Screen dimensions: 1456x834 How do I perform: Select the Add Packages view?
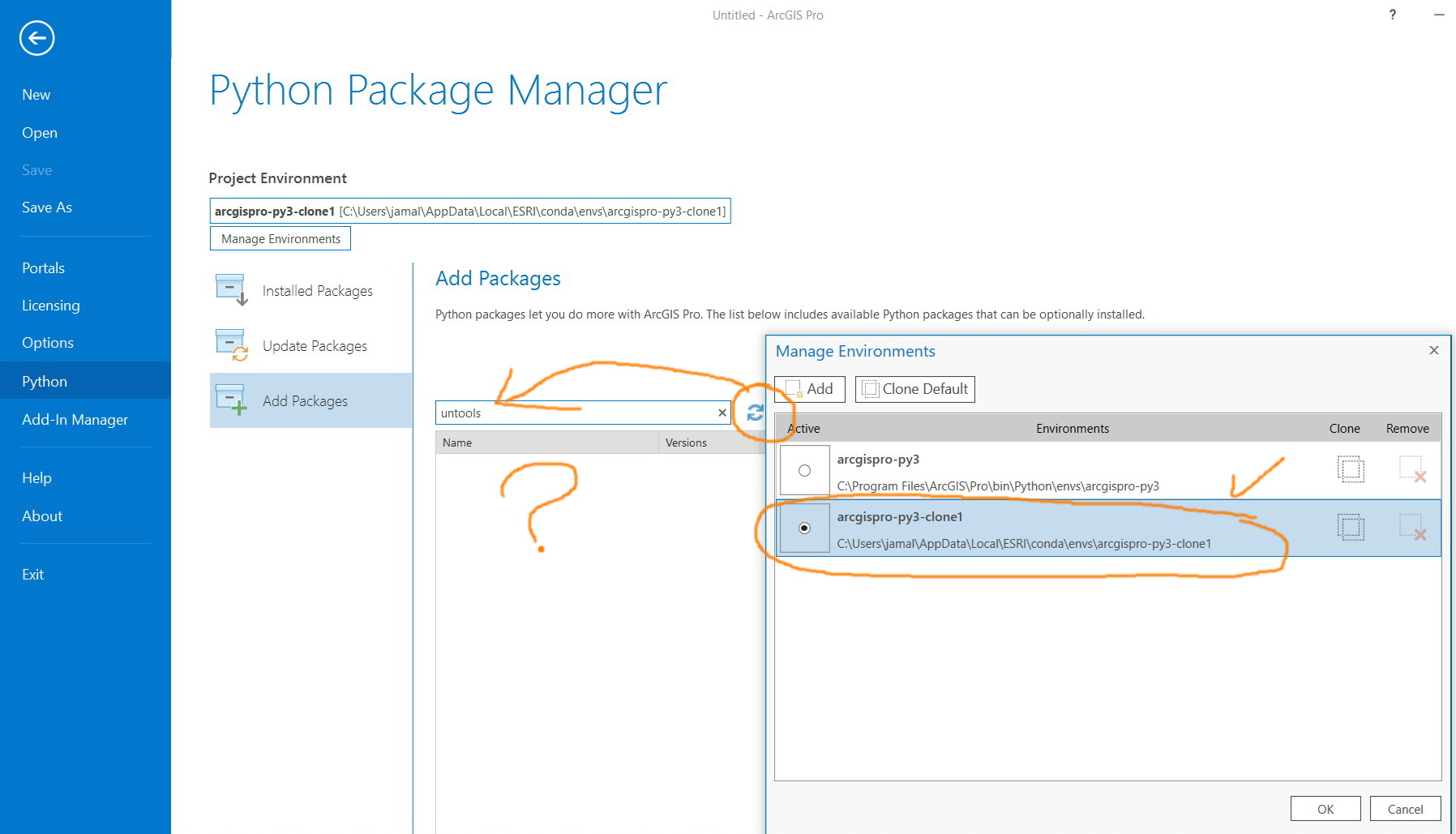(x=305, y=400)
